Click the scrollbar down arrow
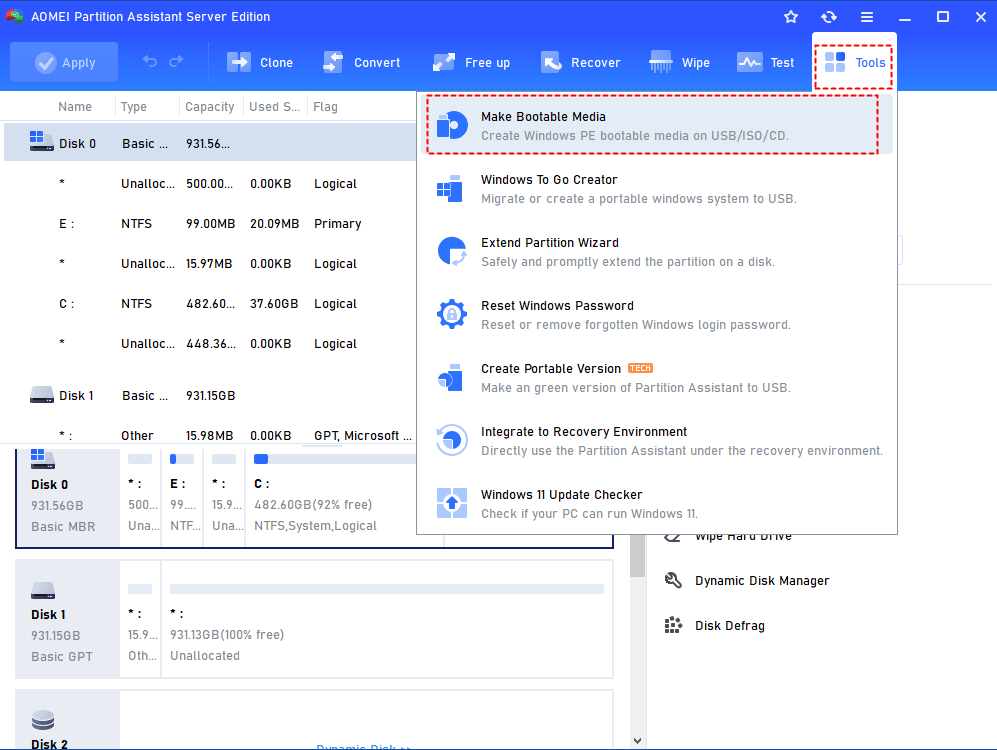The width and height of the screenshot is (997, 750). click(x=637, y=740)
